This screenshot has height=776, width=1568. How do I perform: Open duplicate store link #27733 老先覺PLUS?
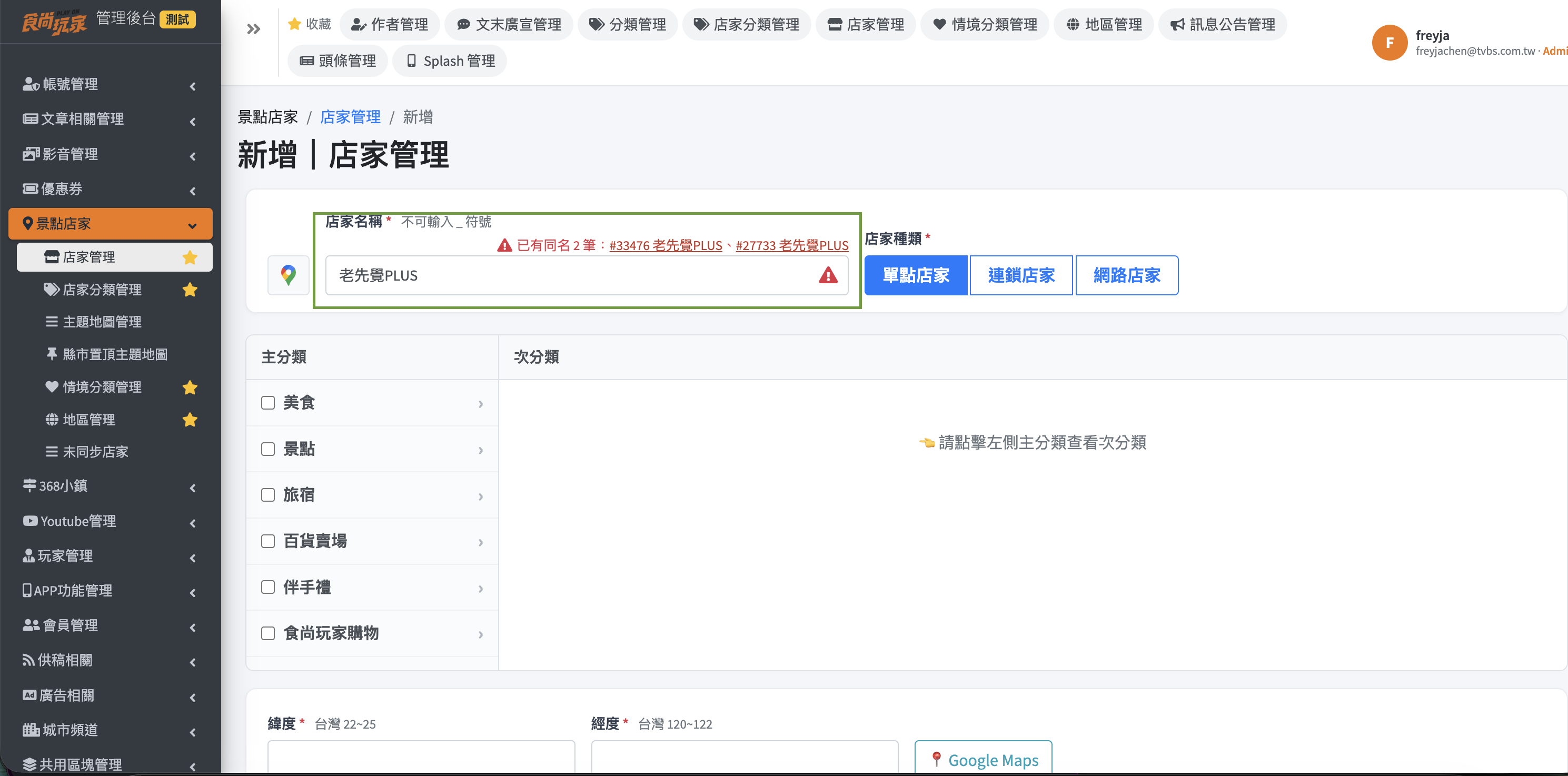pos(792,245)
